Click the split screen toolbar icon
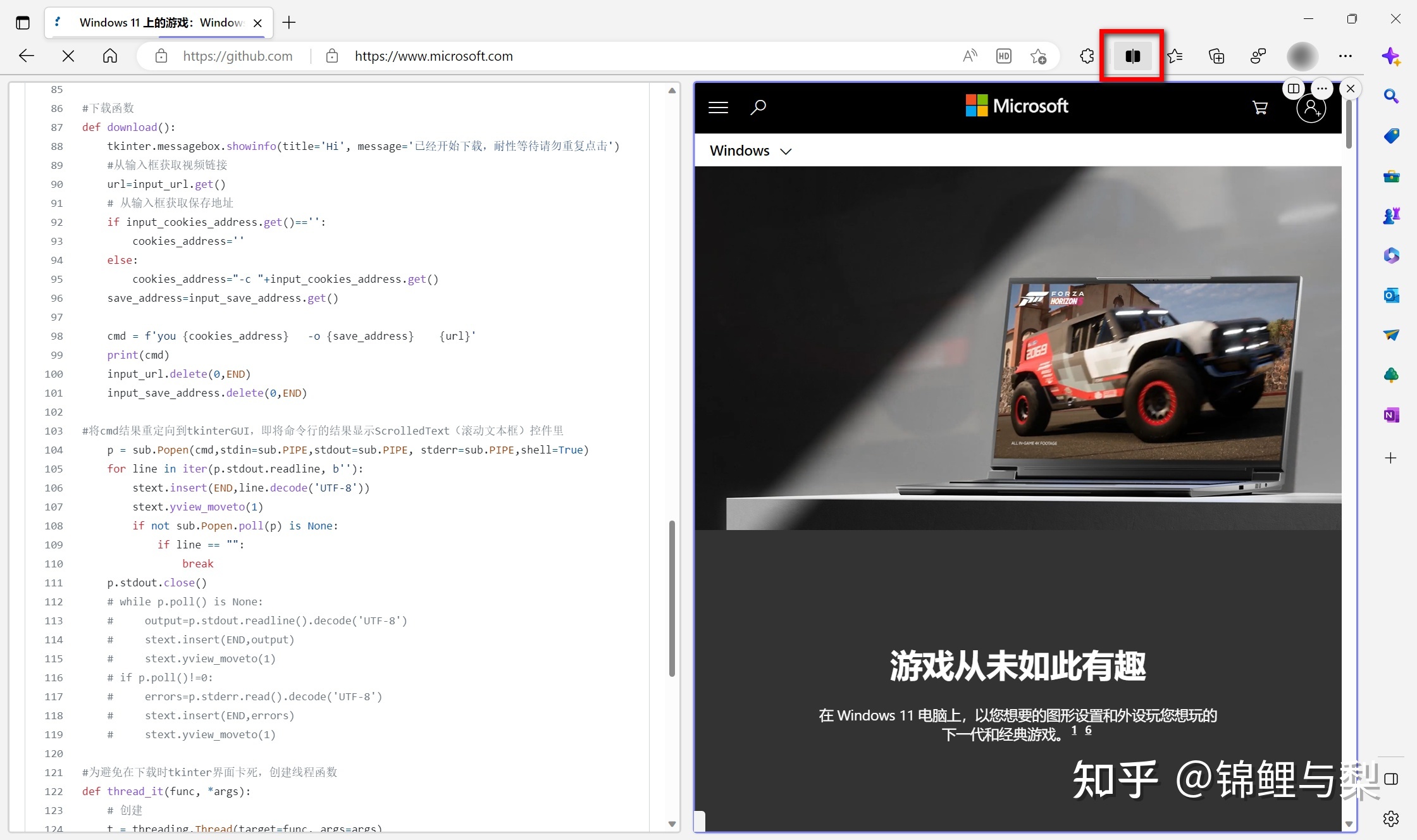The image size is (1417, 840). [x=1132, y=56]
